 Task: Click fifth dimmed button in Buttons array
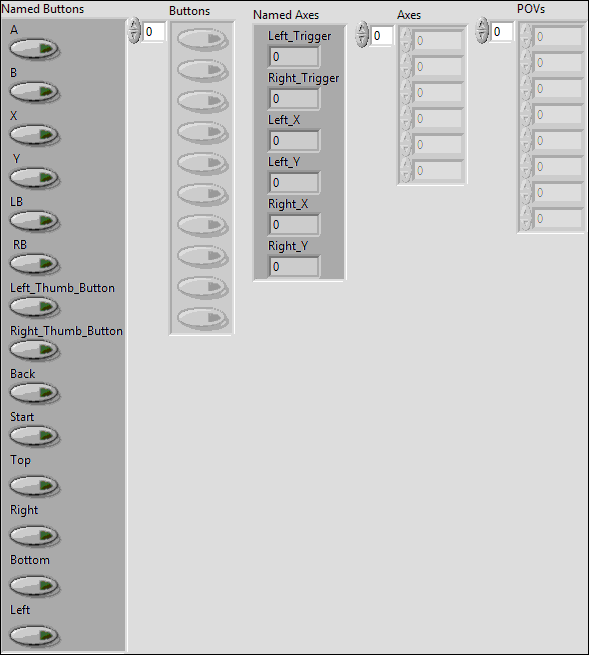203,163
